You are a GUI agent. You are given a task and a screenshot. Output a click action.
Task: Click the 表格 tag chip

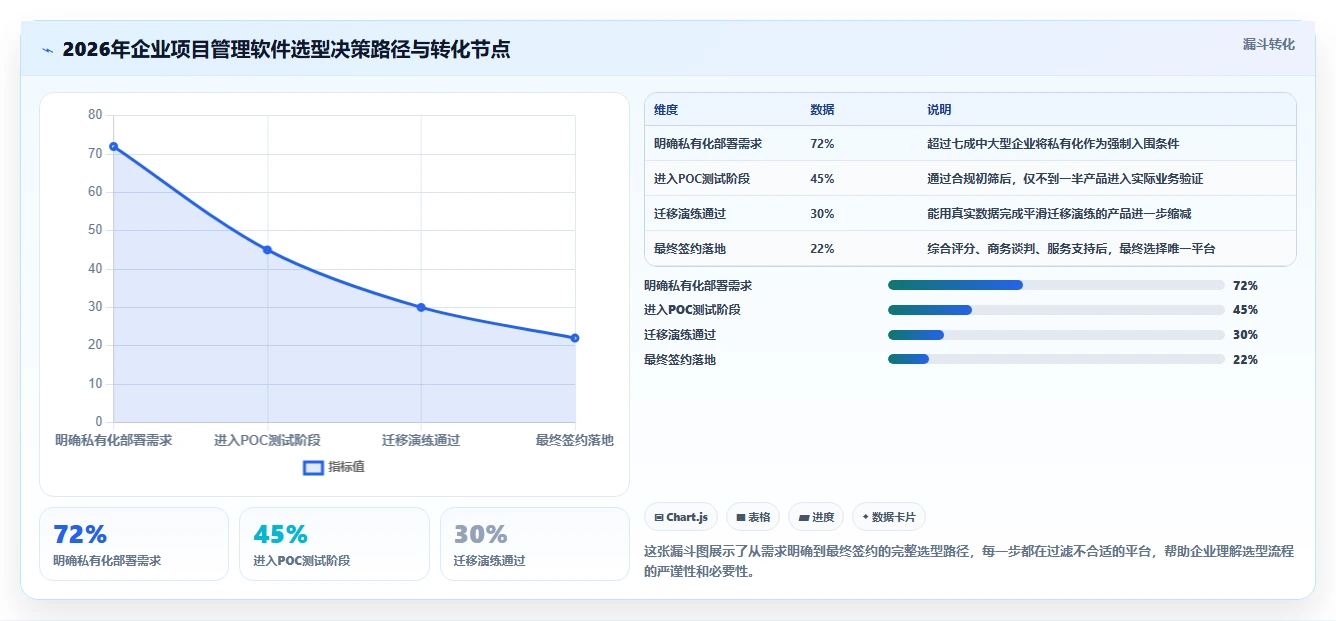click(753, 517)
